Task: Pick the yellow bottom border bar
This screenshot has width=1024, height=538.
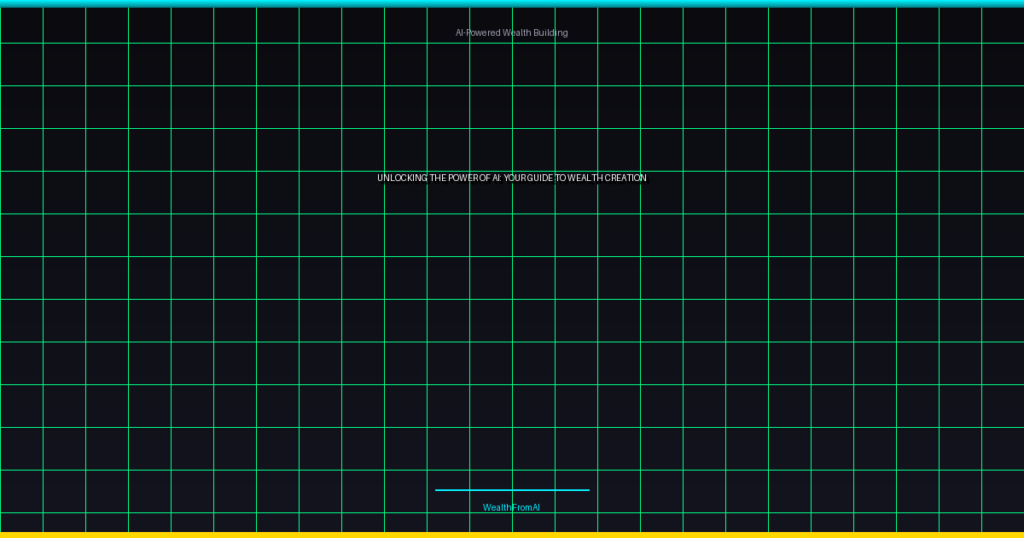Action: point(512,534)
